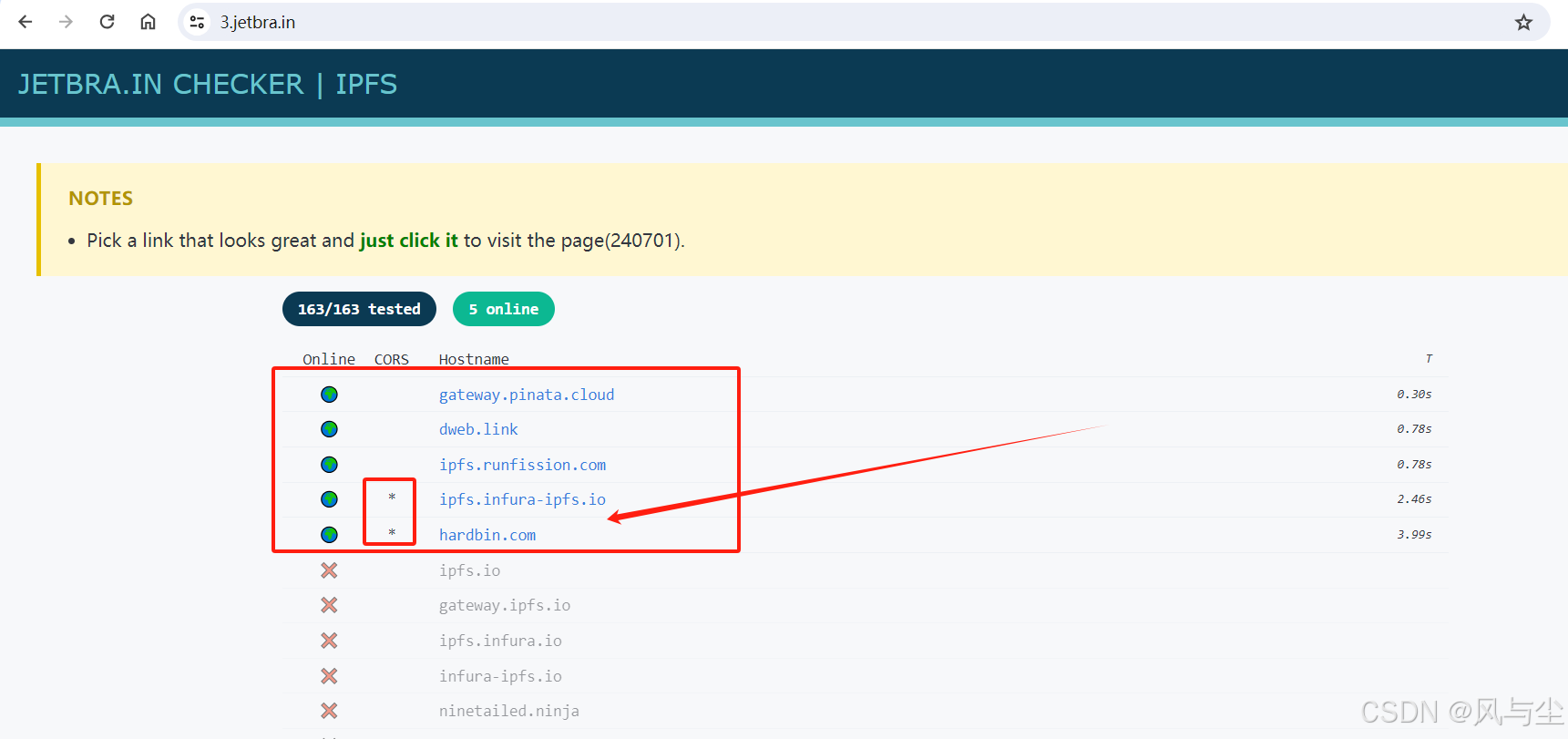This screenshot has width=1568, height=739.
Task: Click the offline X icon for infura-ipfs.io
Action: tap(329, 676)
